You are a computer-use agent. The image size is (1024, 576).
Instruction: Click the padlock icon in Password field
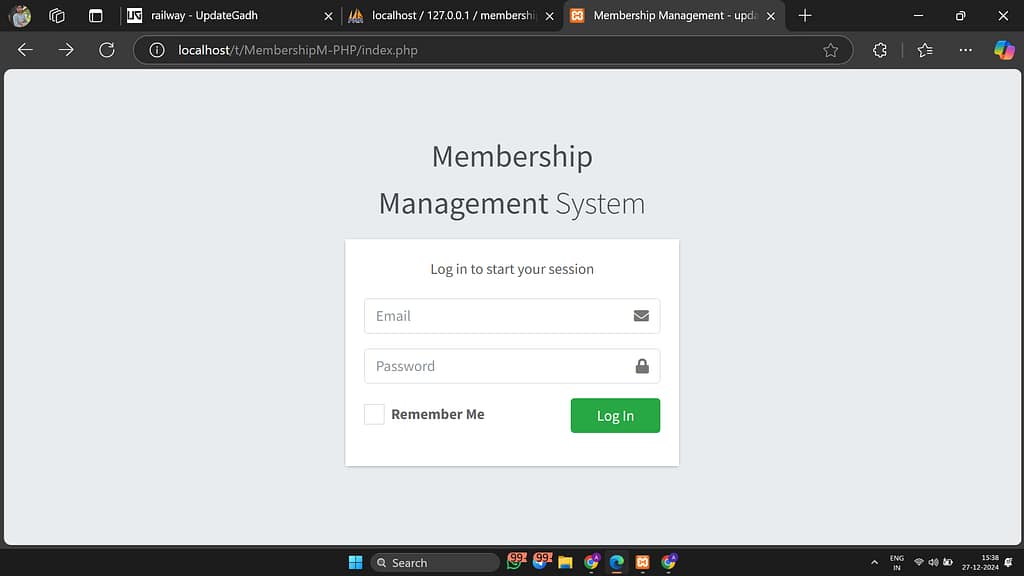click(642, 366)
